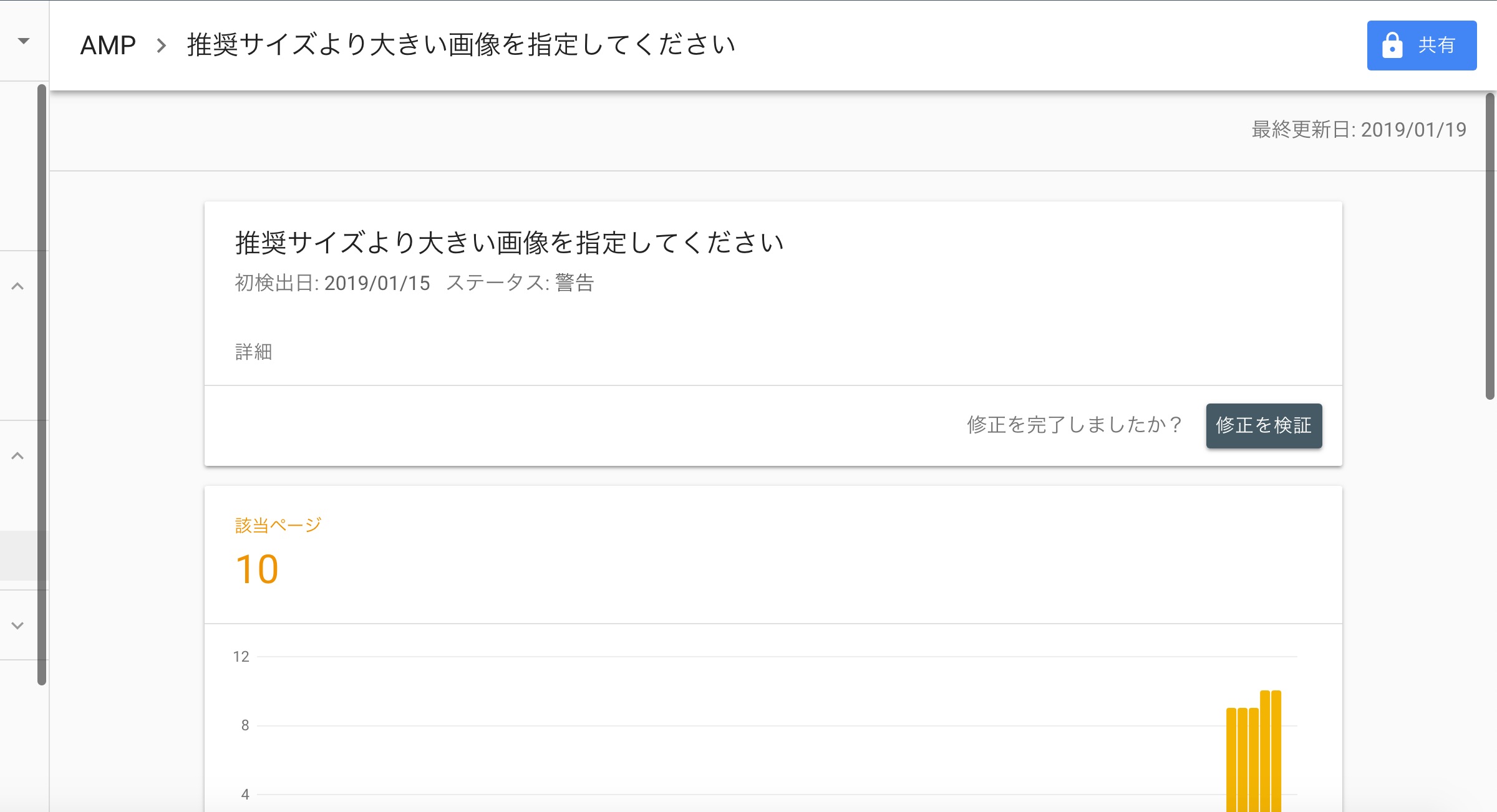
Task: Click the leftmost yellow chart bar
Action: click(x=1231, y=760)
